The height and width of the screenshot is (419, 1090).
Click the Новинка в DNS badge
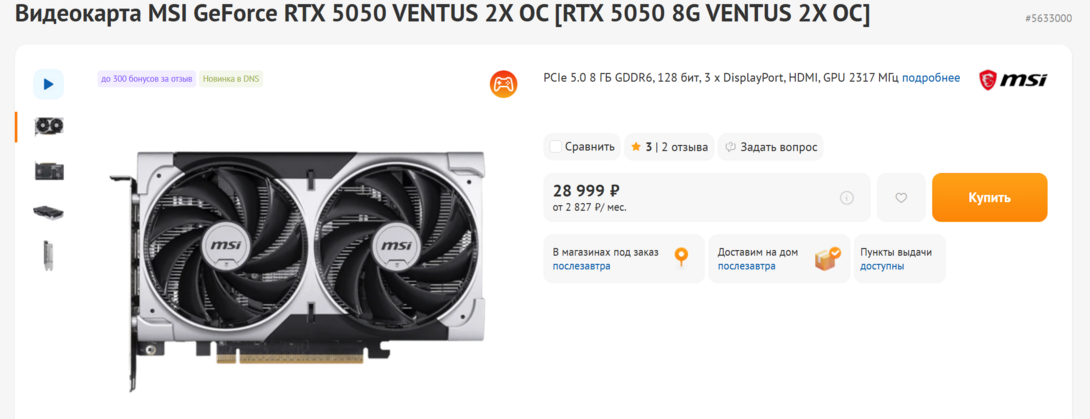[231, 79]
